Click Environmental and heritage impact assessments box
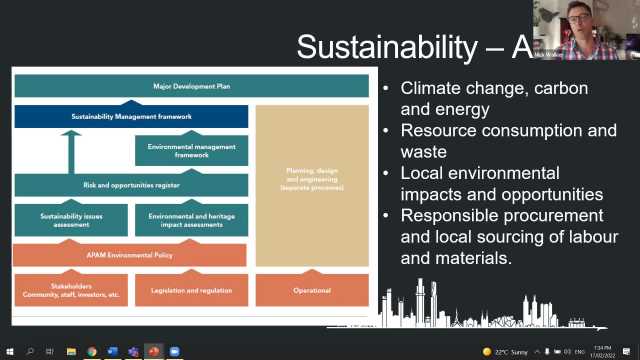 [191, 220]
